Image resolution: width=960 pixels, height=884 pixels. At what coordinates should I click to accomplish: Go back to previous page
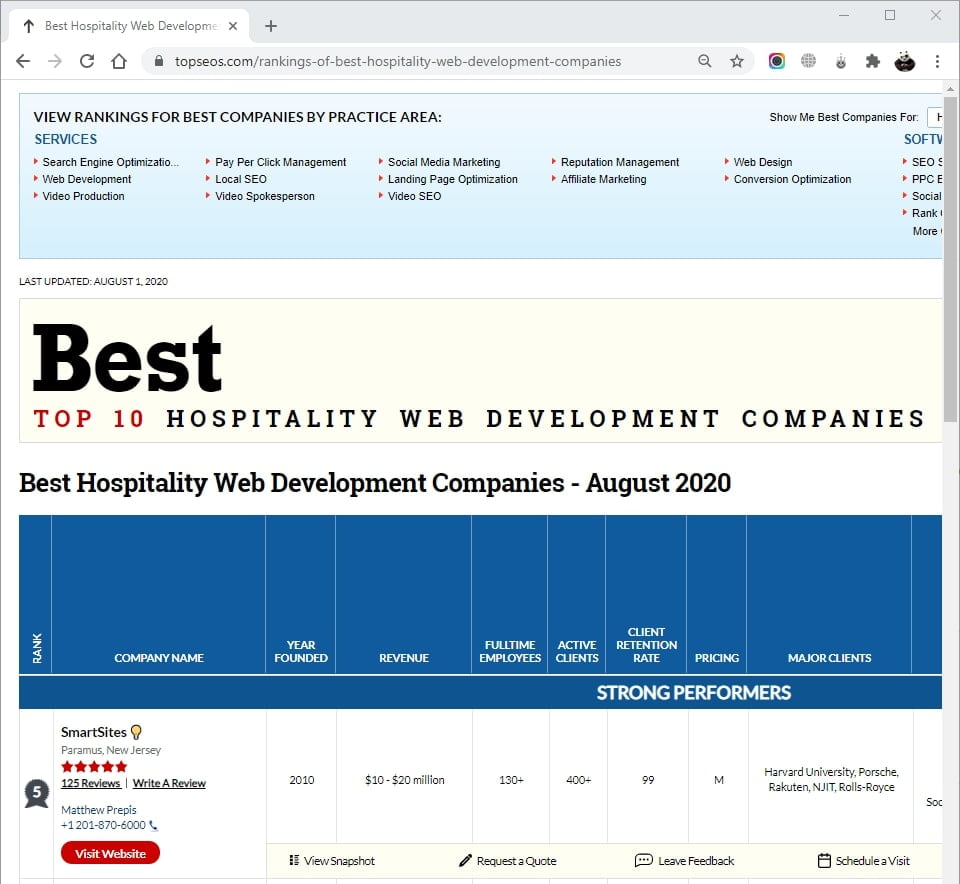click(23, 61)
